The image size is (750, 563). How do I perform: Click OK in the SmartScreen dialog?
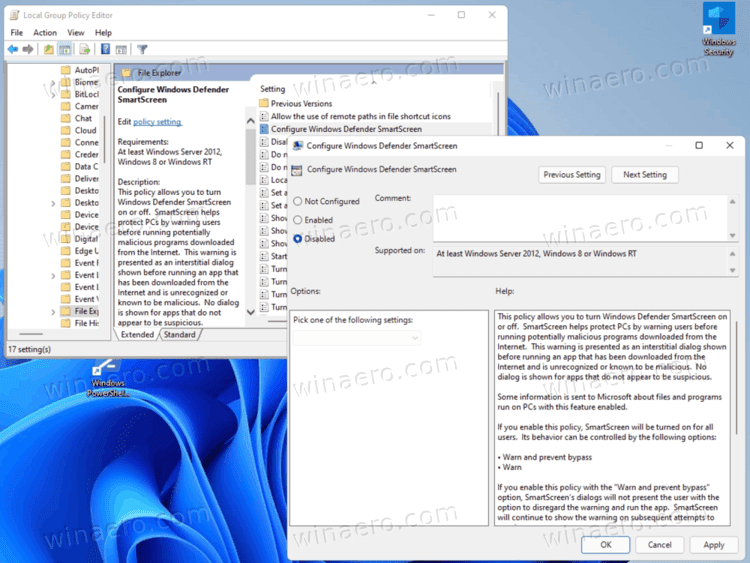click(x=606, y=544)
